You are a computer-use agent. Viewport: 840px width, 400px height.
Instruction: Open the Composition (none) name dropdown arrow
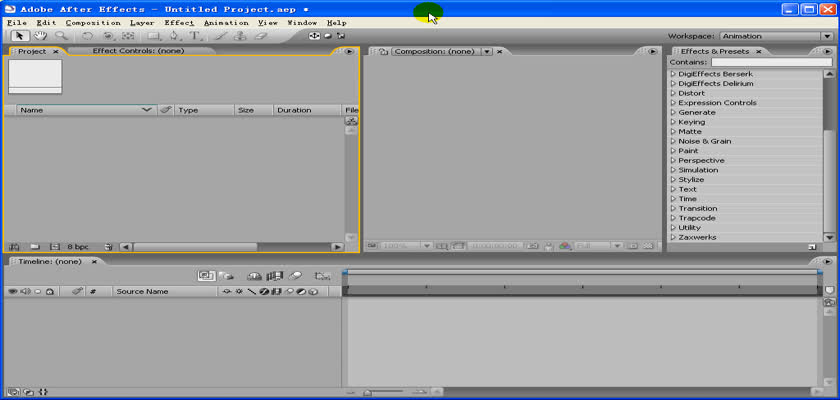pos(487,51)
